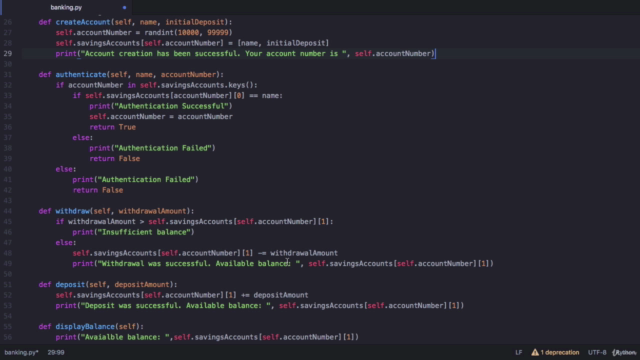Click line number 37 in the gutter
Image resolution: width=640 pixels, height=360 pixels.
(x=8, y=138)
